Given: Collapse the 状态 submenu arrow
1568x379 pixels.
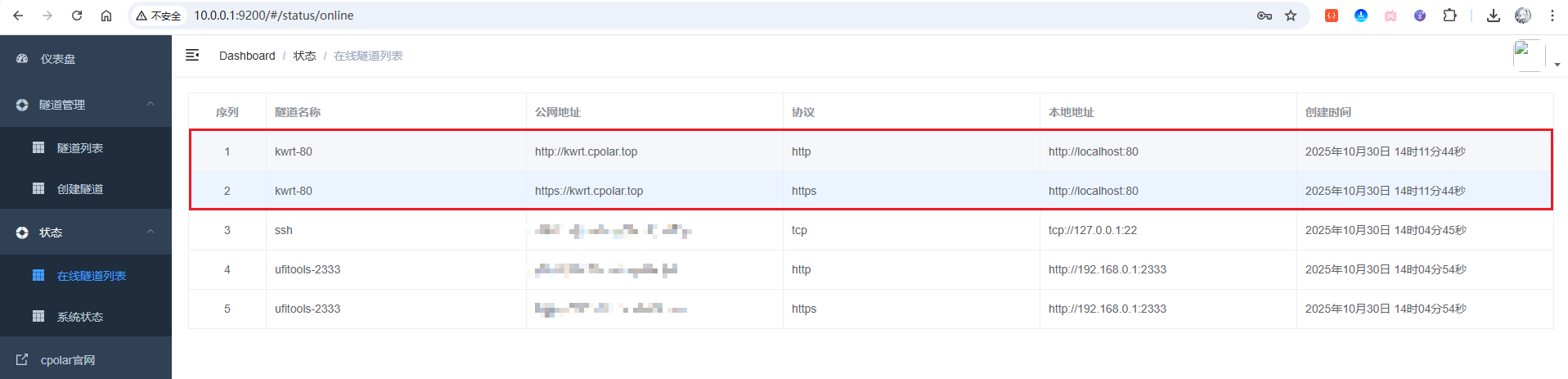Looking at the screenshot, I should [151, 232].
